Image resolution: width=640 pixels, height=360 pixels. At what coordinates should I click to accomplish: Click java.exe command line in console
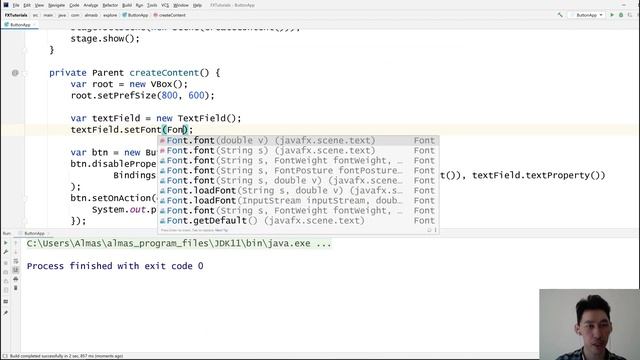[179, 243]
